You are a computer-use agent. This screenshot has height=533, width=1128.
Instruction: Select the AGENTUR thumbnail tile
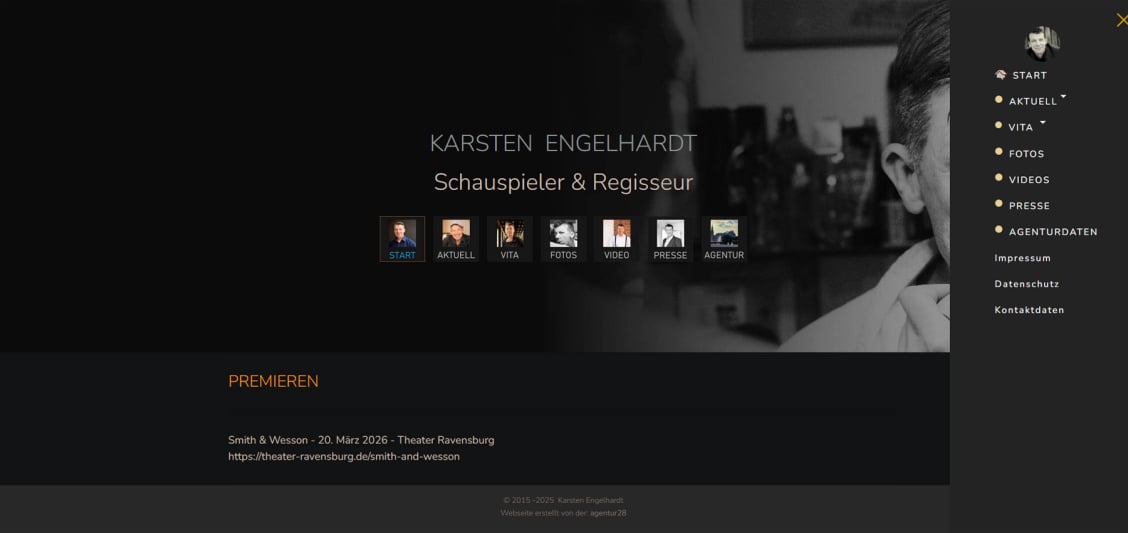click(724, 240)
